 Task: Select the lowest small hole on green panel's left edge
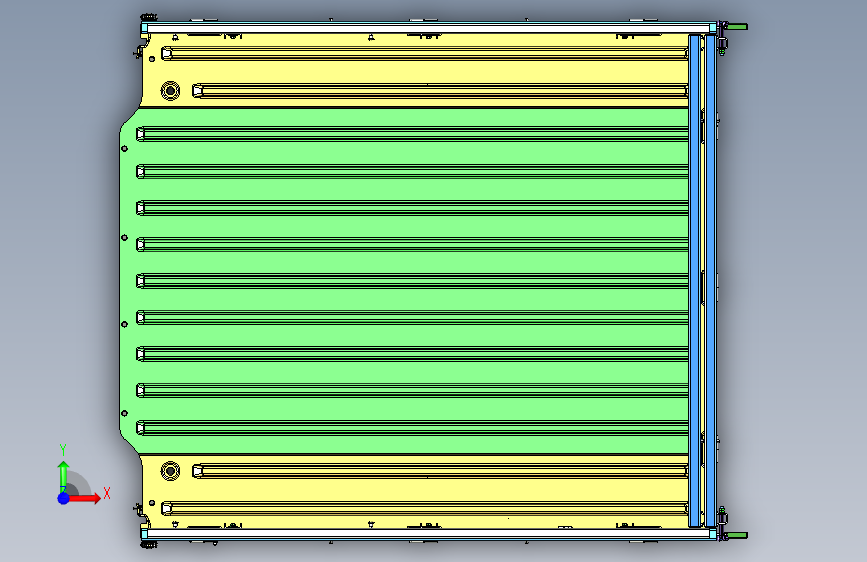(124, 413)
